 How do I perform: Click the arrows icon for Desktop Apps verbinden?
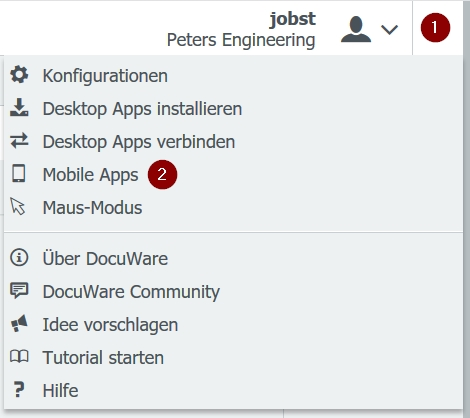click(x=19, y=141)
